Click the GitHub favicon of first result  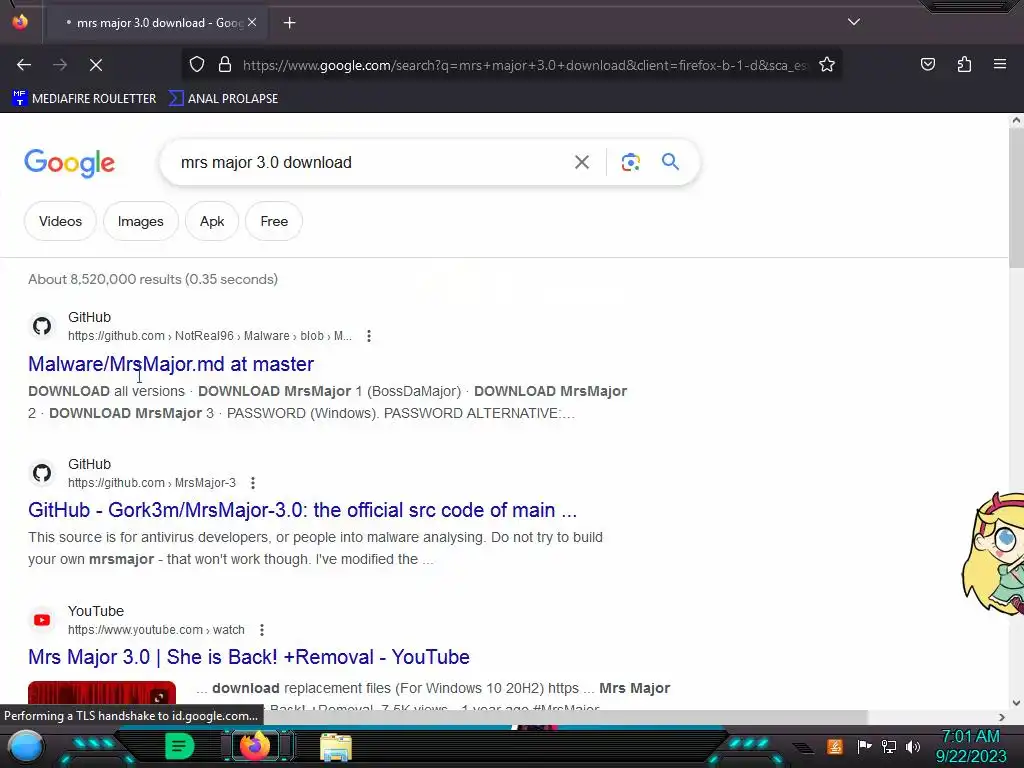(42, 326)
